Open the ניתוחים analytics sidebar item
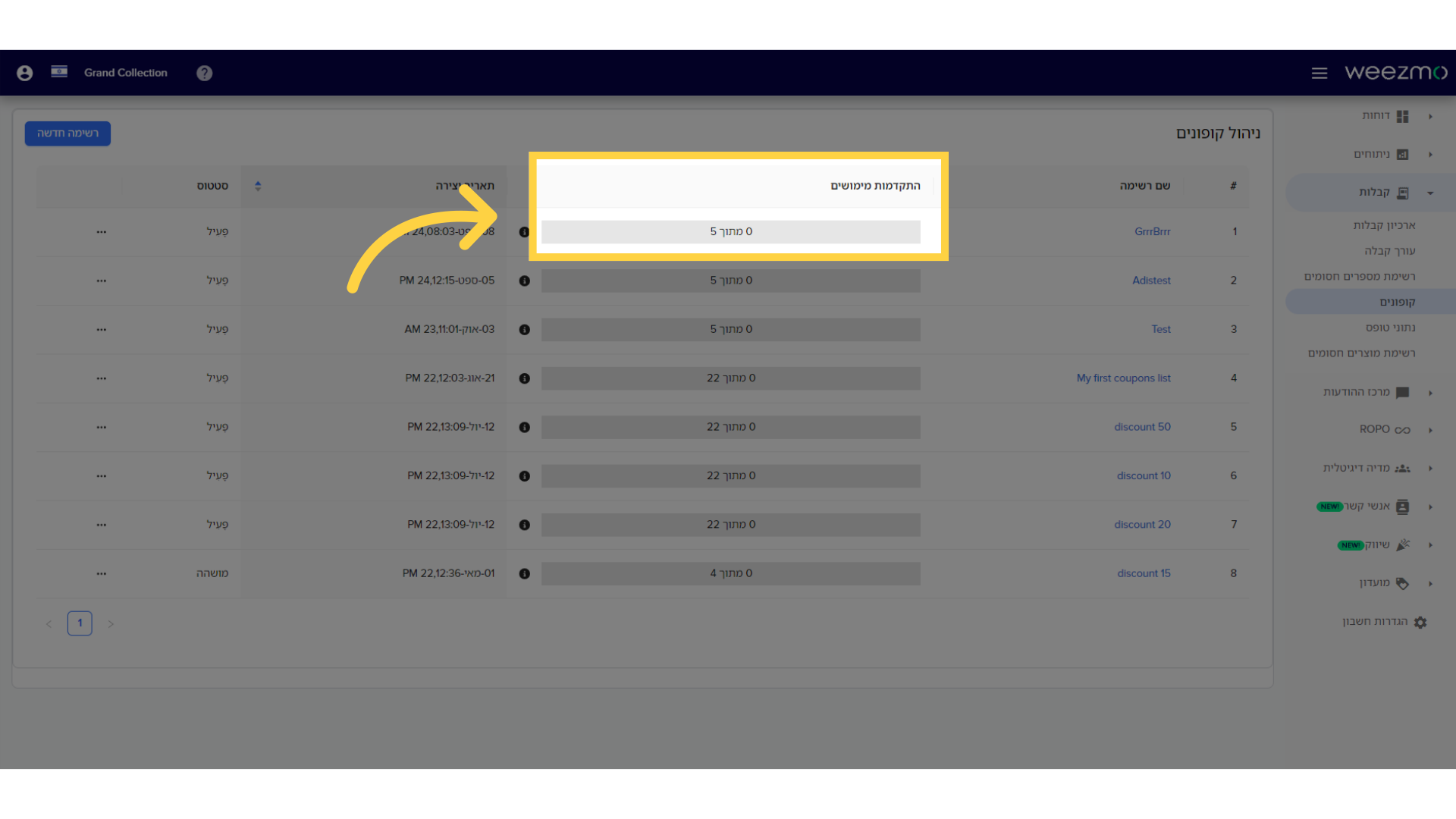 click(1372, 155)
